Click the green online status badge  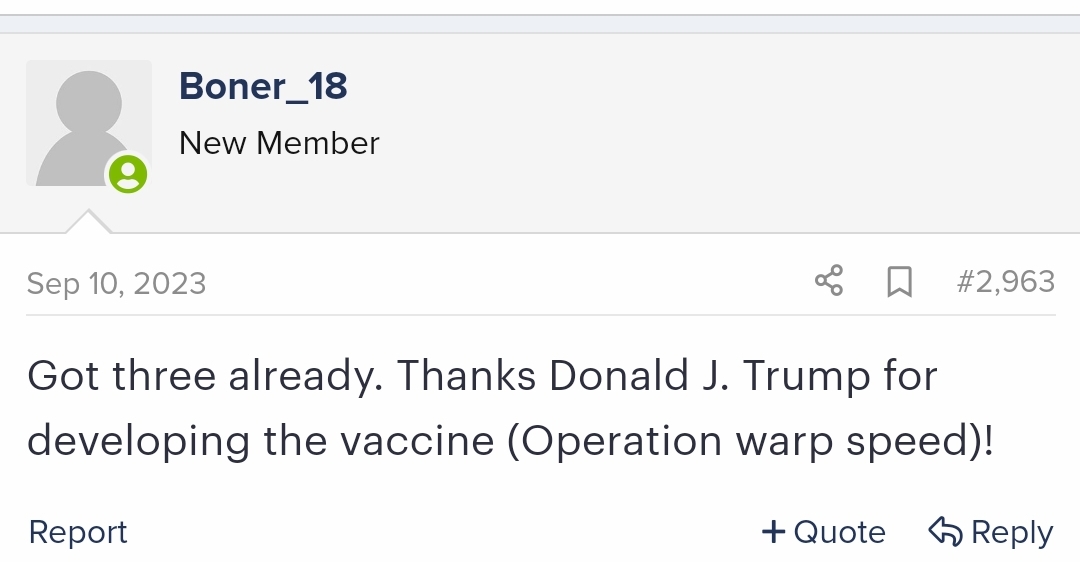click(128, 174)
